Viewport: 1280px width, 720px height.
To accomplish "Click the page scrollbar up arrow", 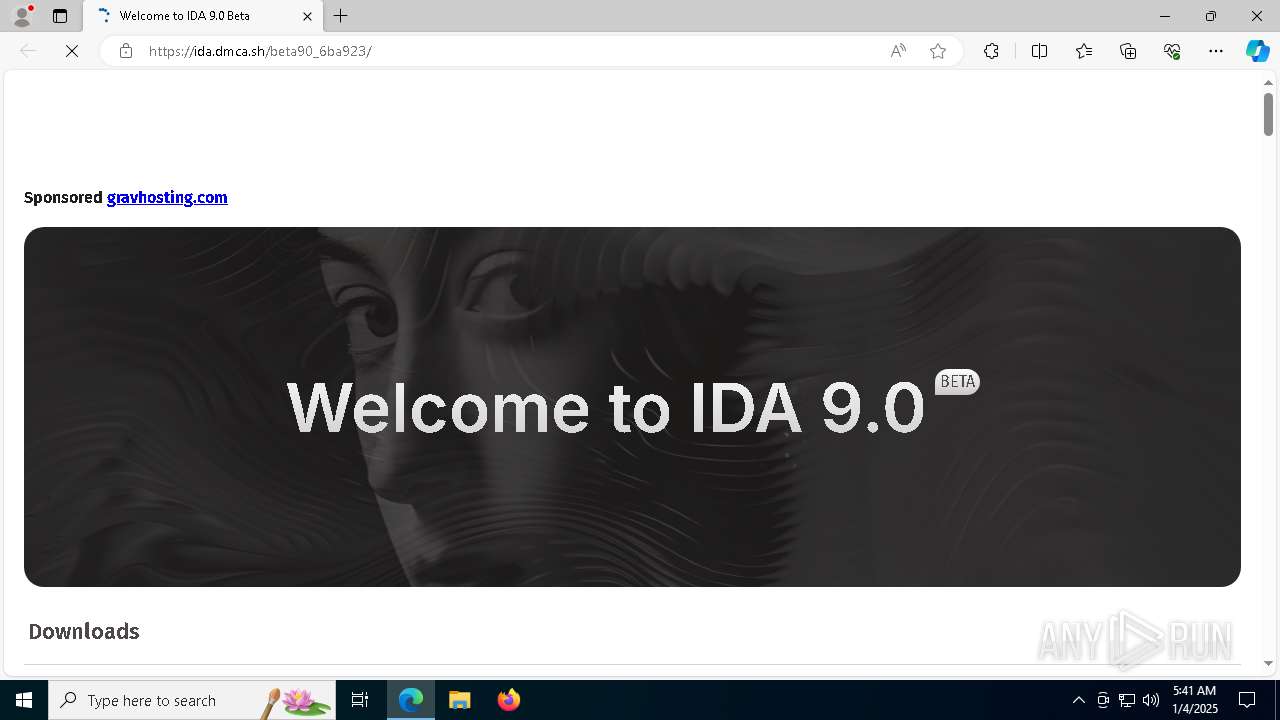I will (x=1268, y=82).
